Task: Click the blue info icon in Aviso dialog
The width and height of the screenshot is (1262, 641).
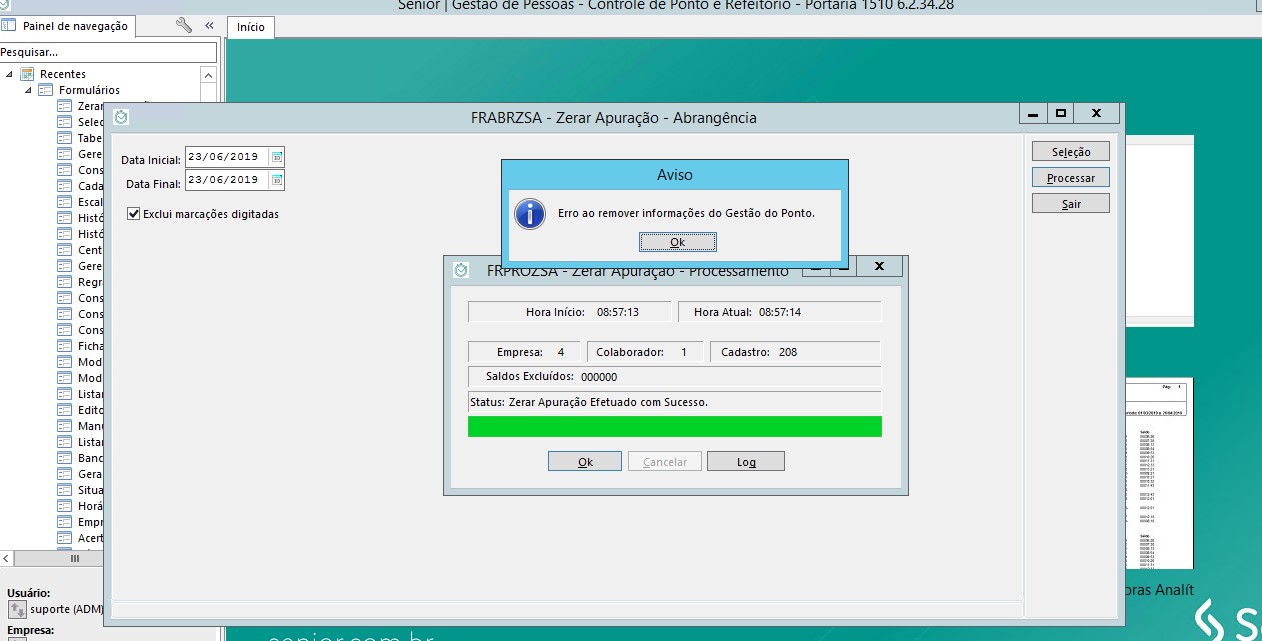Action: (529, 213)
